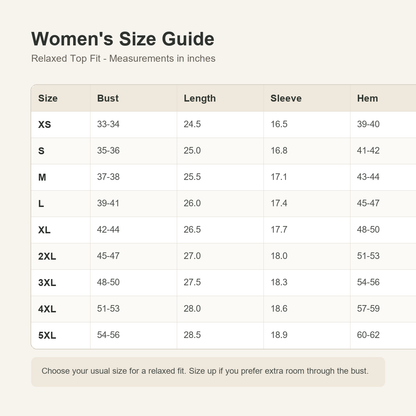Select the L size row label
416x416 pixels.
point(41,204)
